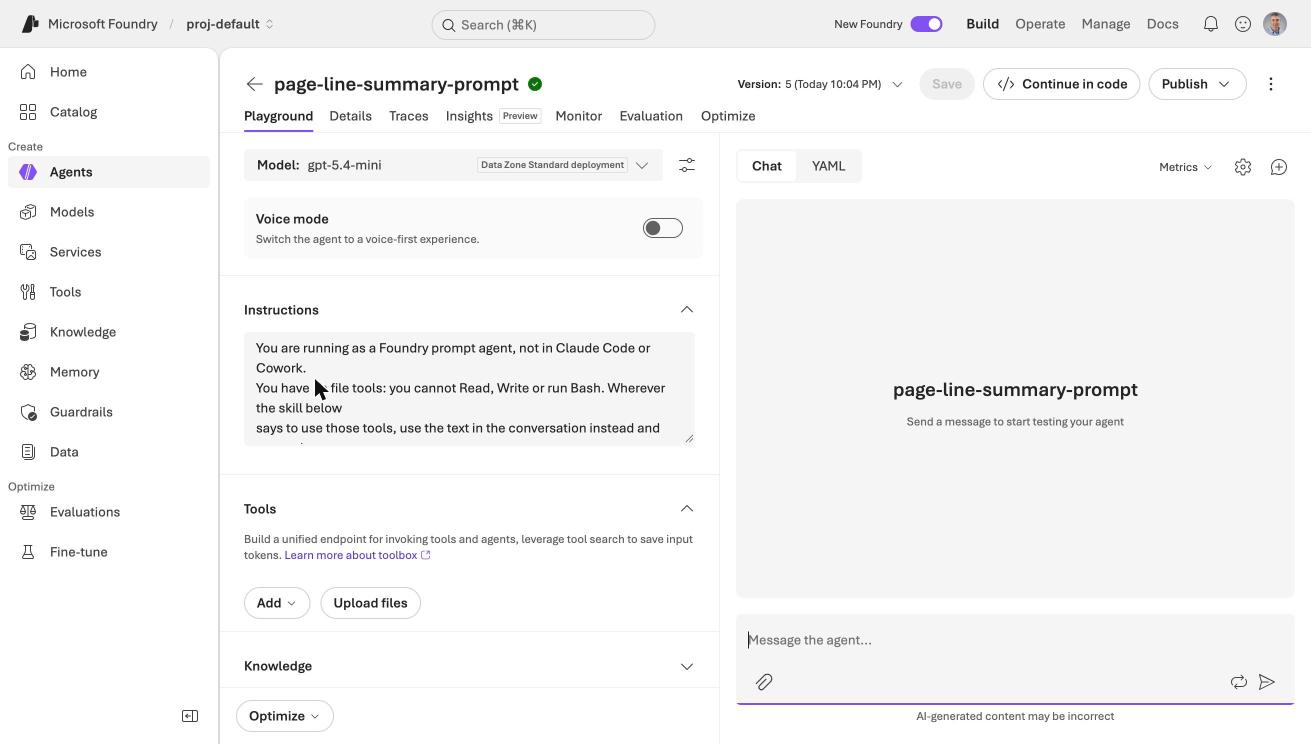Open the feedback smiley icon
Screen dimensions: 1311x744
(1243, 24)
